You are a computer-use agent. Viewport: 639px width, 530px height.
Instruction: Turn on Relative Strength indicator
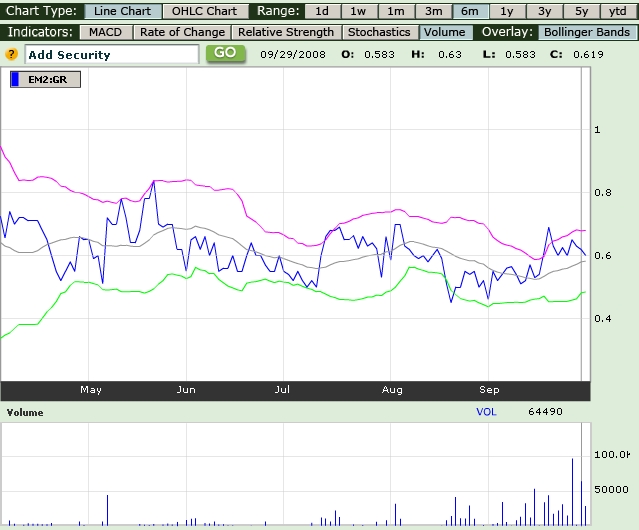[x=287, y=32]
